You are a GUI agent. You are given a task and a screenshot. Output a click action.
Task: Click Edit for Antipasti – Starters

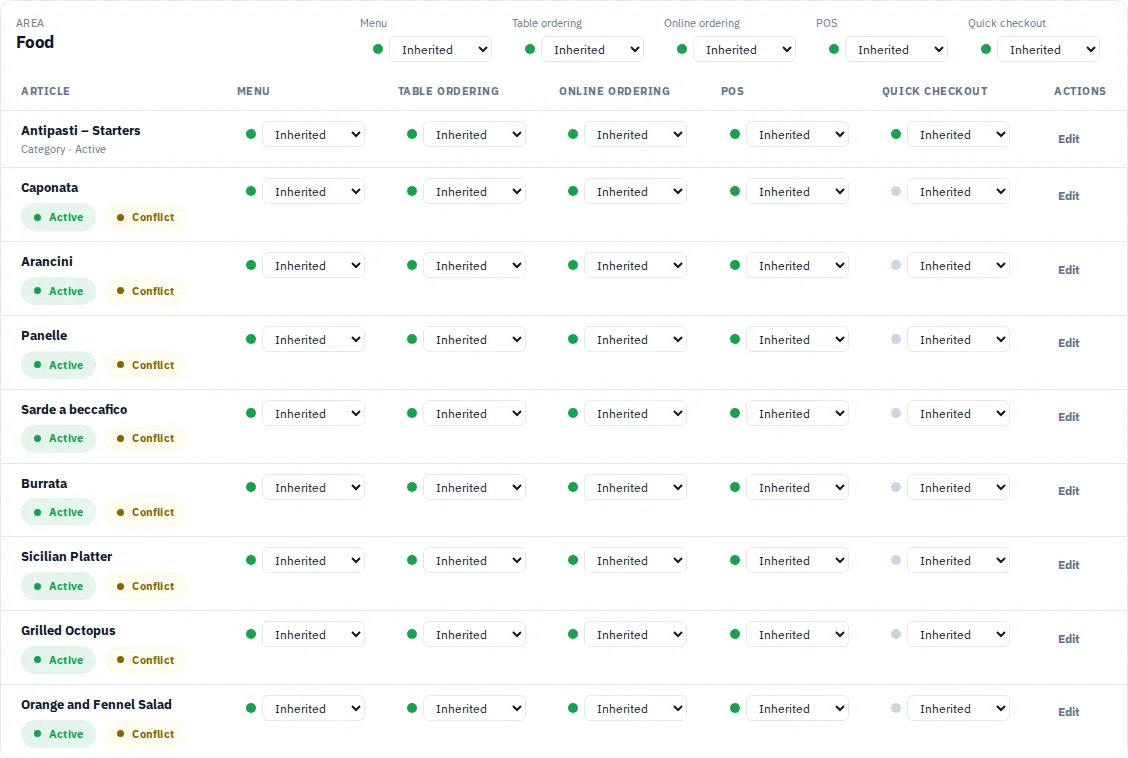tap(1068, 139)
